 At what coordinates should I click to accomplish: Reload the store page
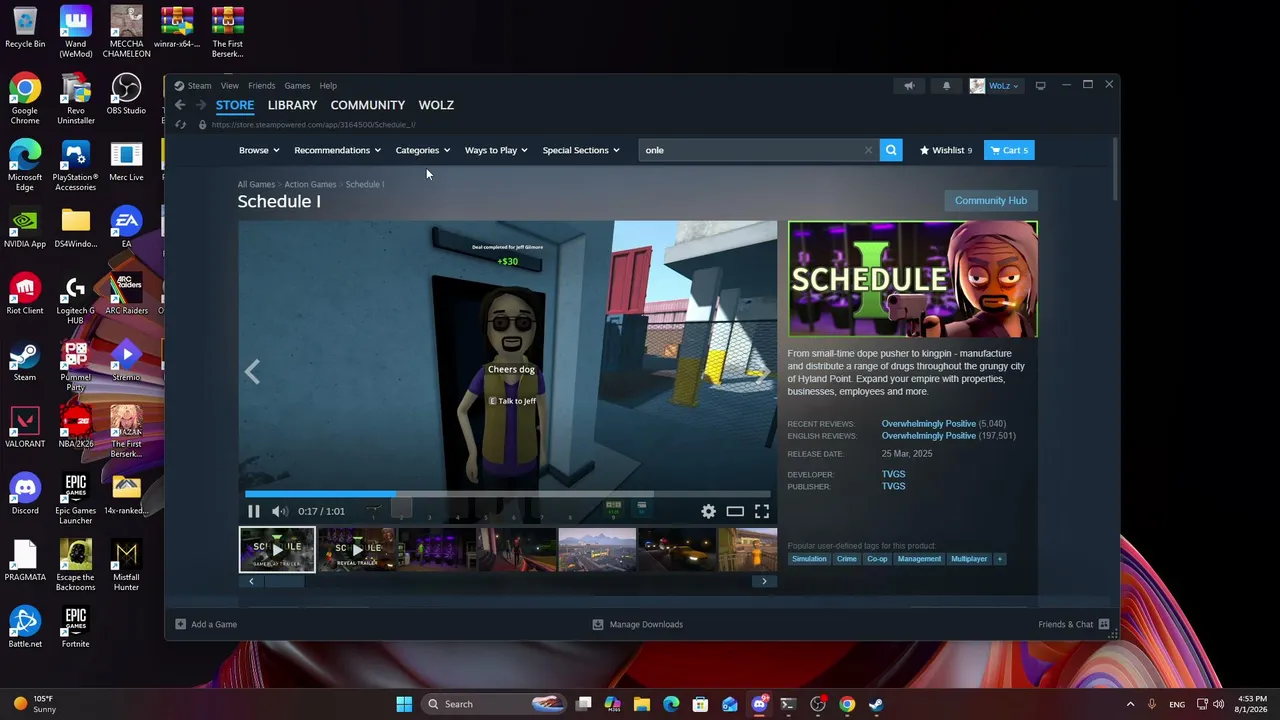click(181, 125)
